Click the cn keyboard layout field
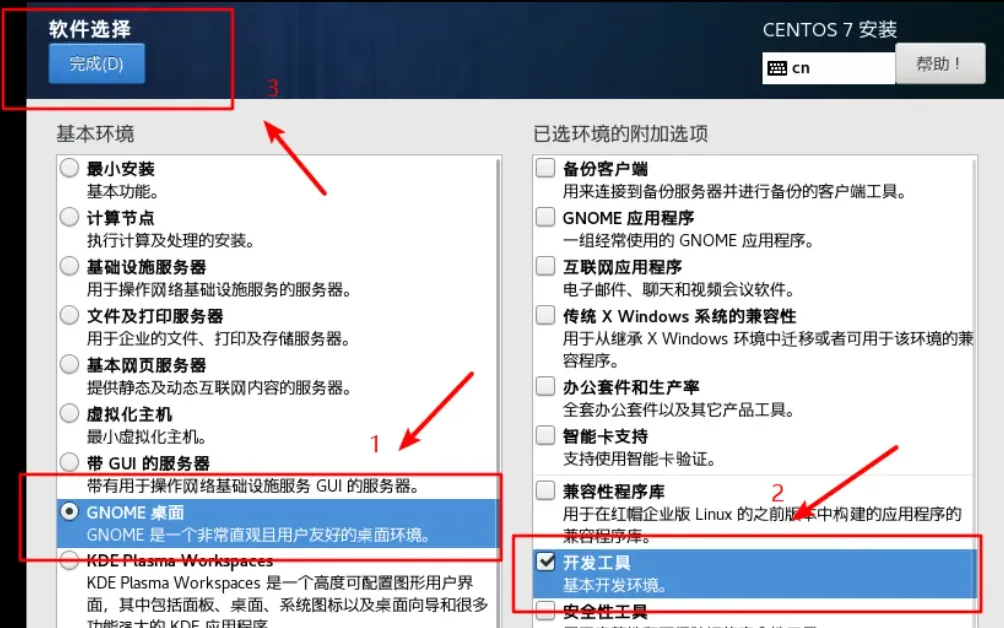This screenshot has height=628, width=1004. click(829, 68)
